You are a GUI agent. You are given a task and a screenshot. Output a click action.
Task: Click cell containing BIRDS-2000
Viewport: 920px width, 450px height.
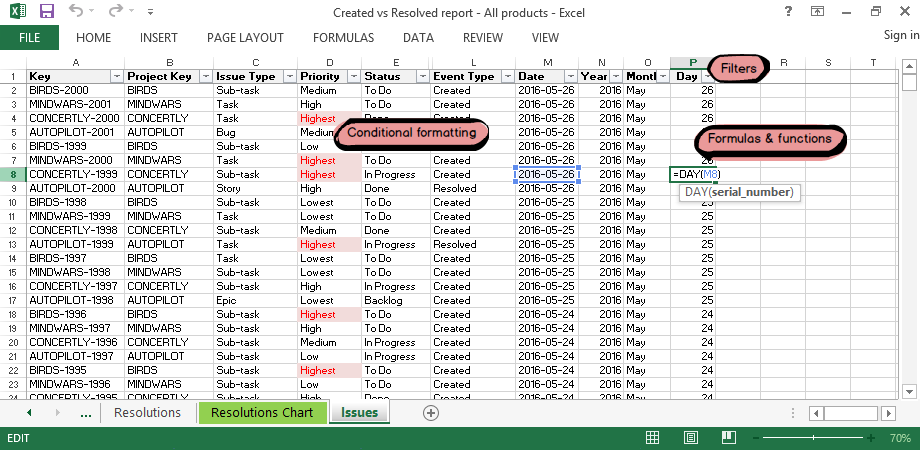tap(75, 90)
